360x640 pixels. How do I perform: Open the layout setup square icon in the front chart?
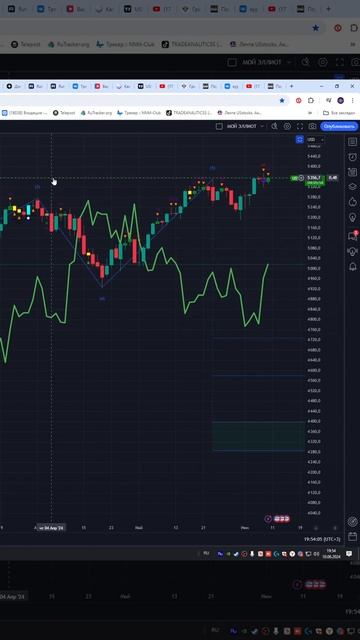click(x=220, y=127)
